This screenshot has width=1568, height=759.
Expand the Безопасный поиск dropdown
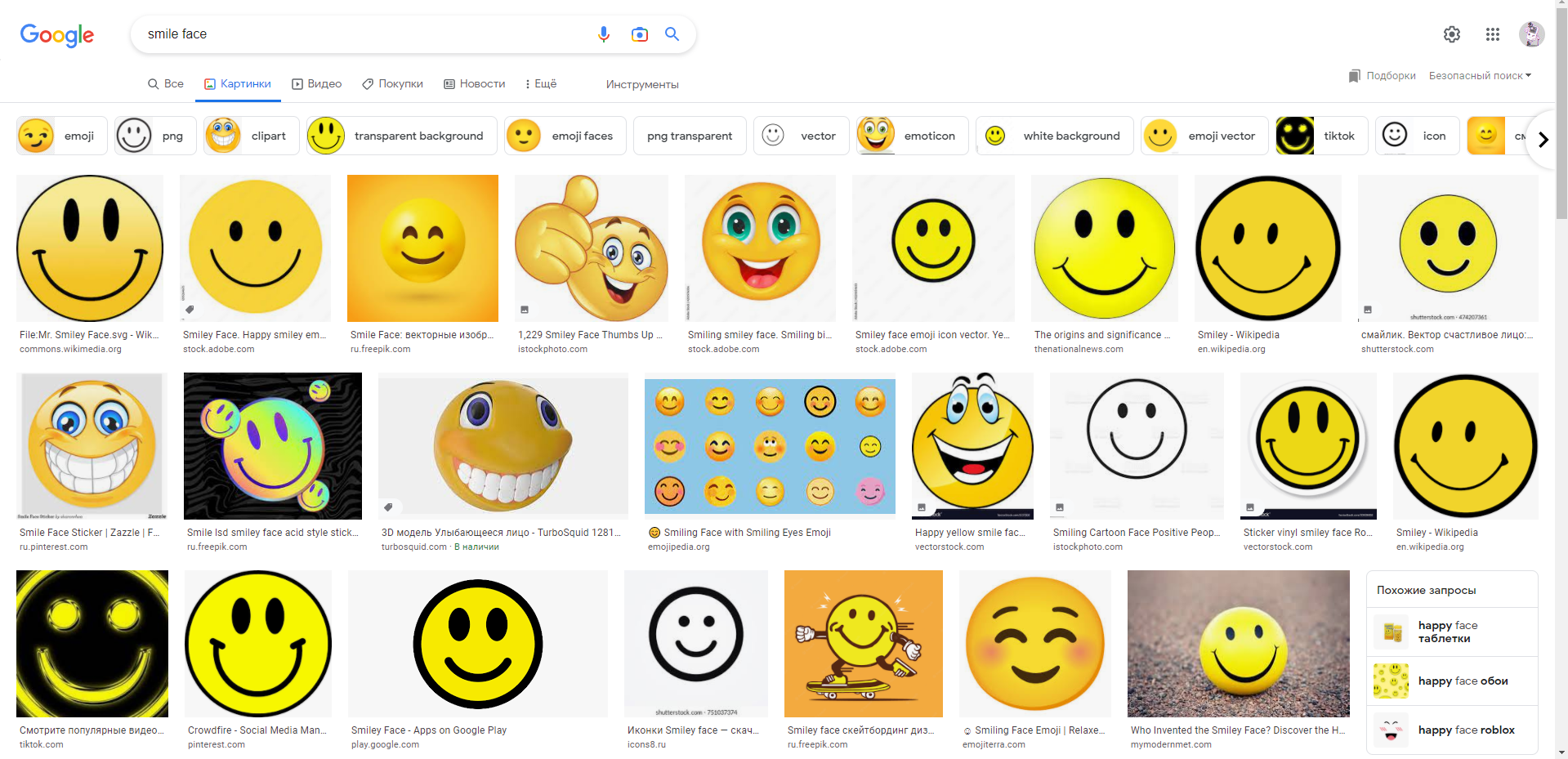point(1480,76)
